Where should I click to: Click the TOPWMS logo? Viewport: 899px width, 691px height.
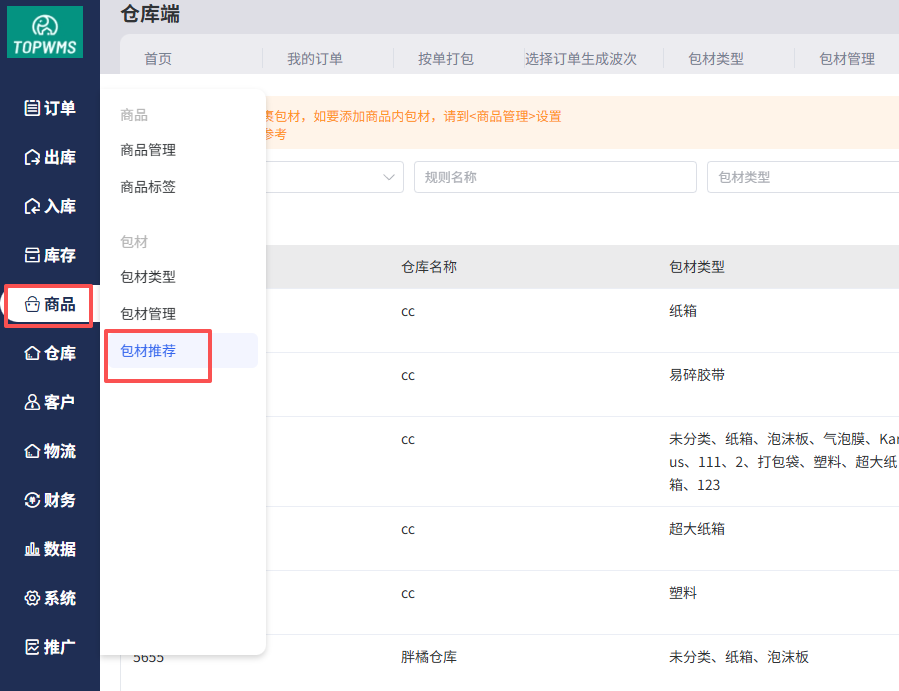[45, 32]
